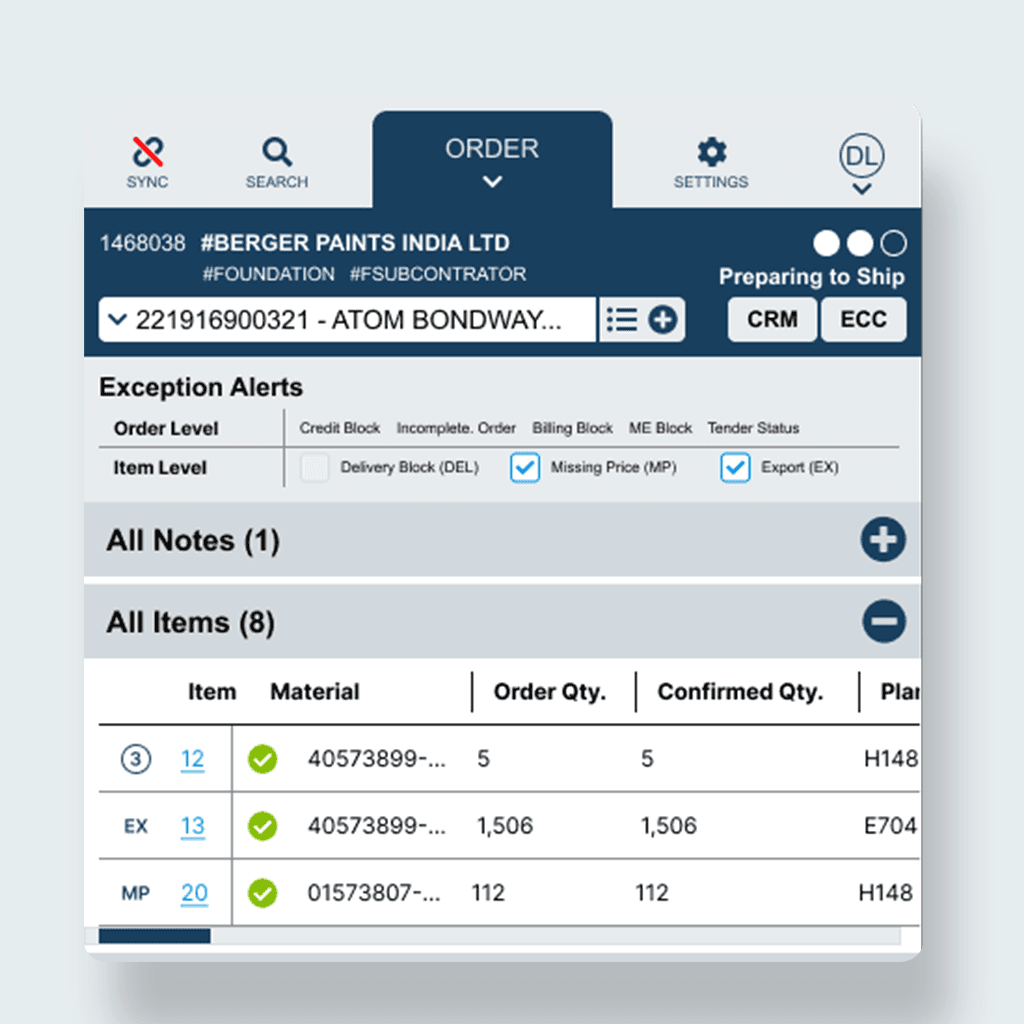1024x1024 pixels.
Task: Click the EX flag on item 13
Action: point(136,826)
